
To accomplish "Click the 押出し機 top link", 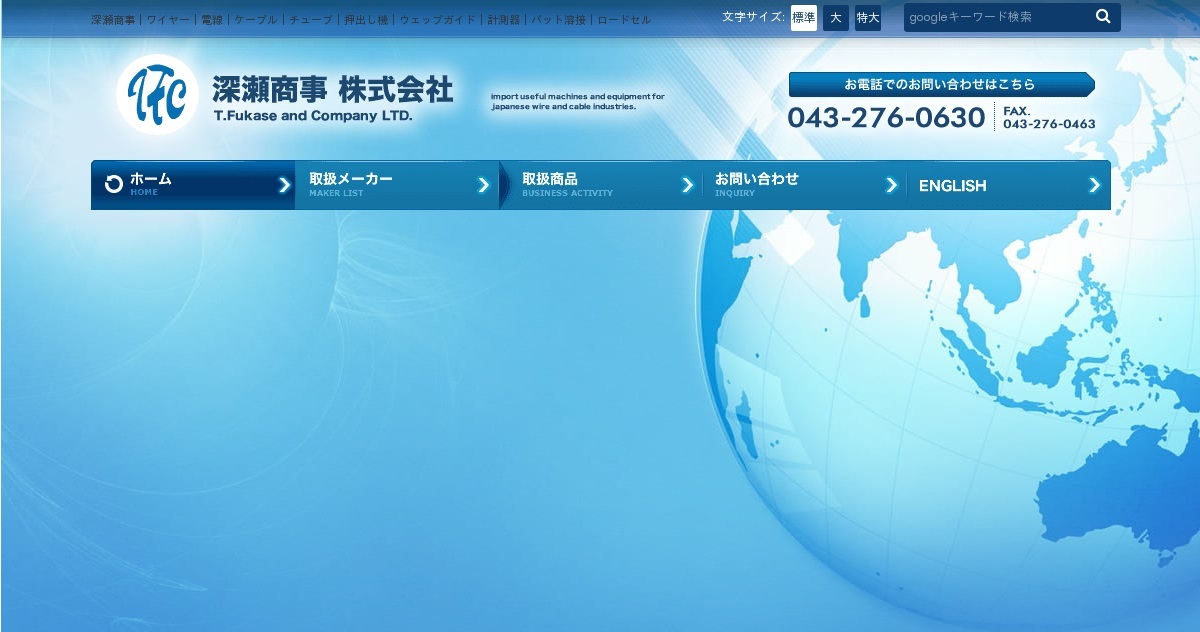I will click(366, 20).
